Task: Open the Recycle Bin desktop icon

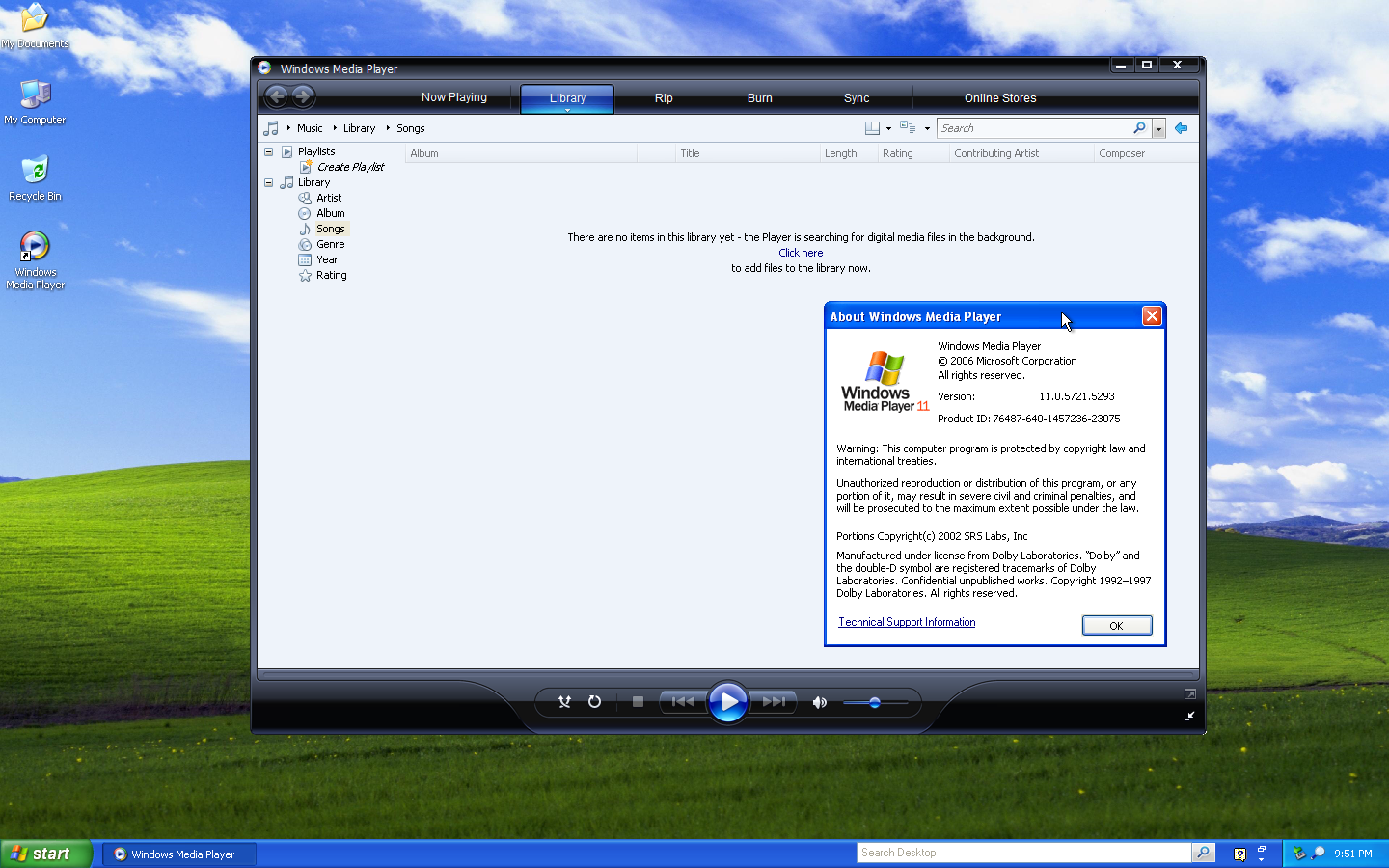Action: 35,178
